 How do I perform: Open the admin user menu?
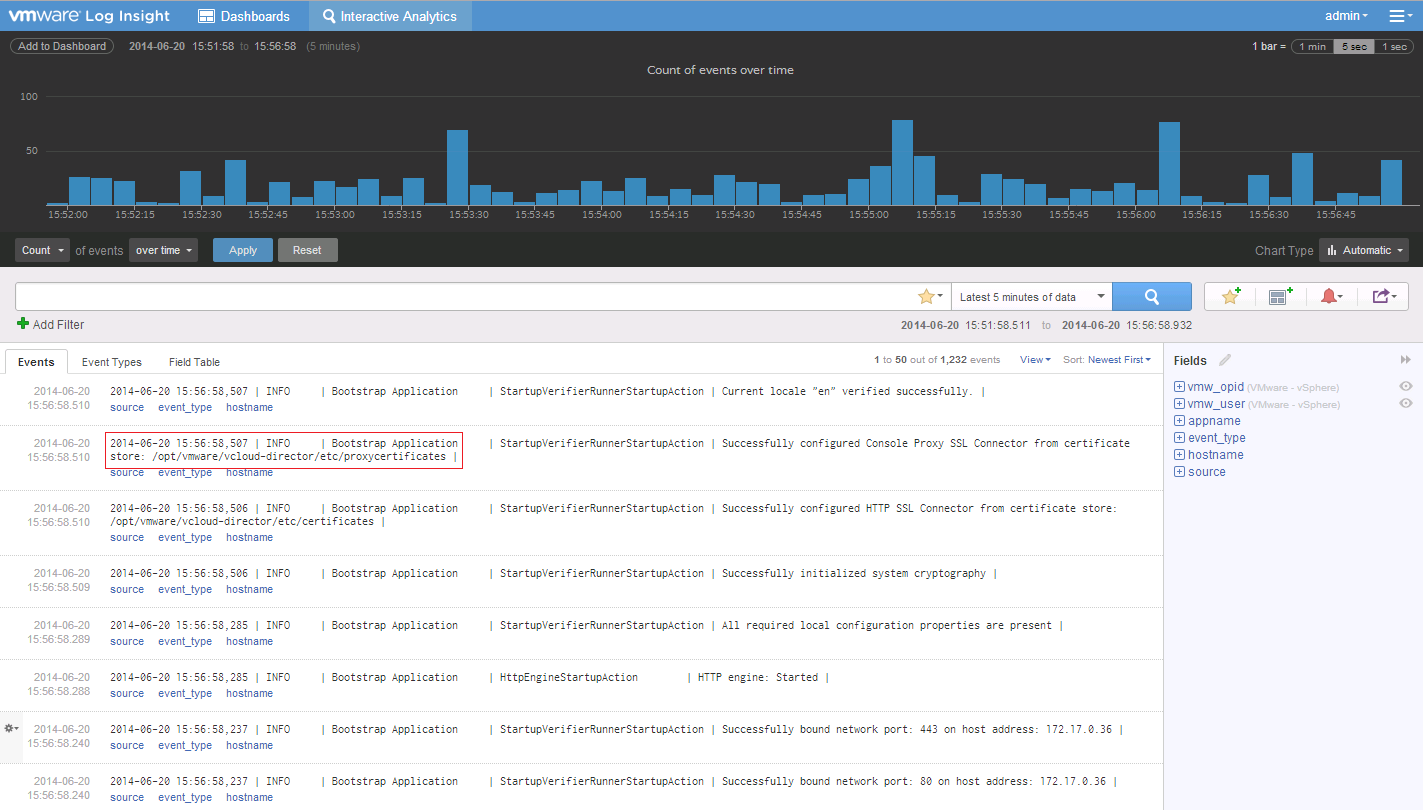tap(1346, 16)
